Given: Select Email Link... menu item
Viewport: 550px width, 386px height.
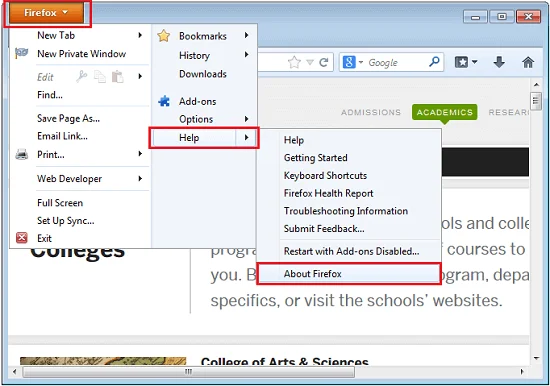Looking at the screenshot, I should (62, 136).
